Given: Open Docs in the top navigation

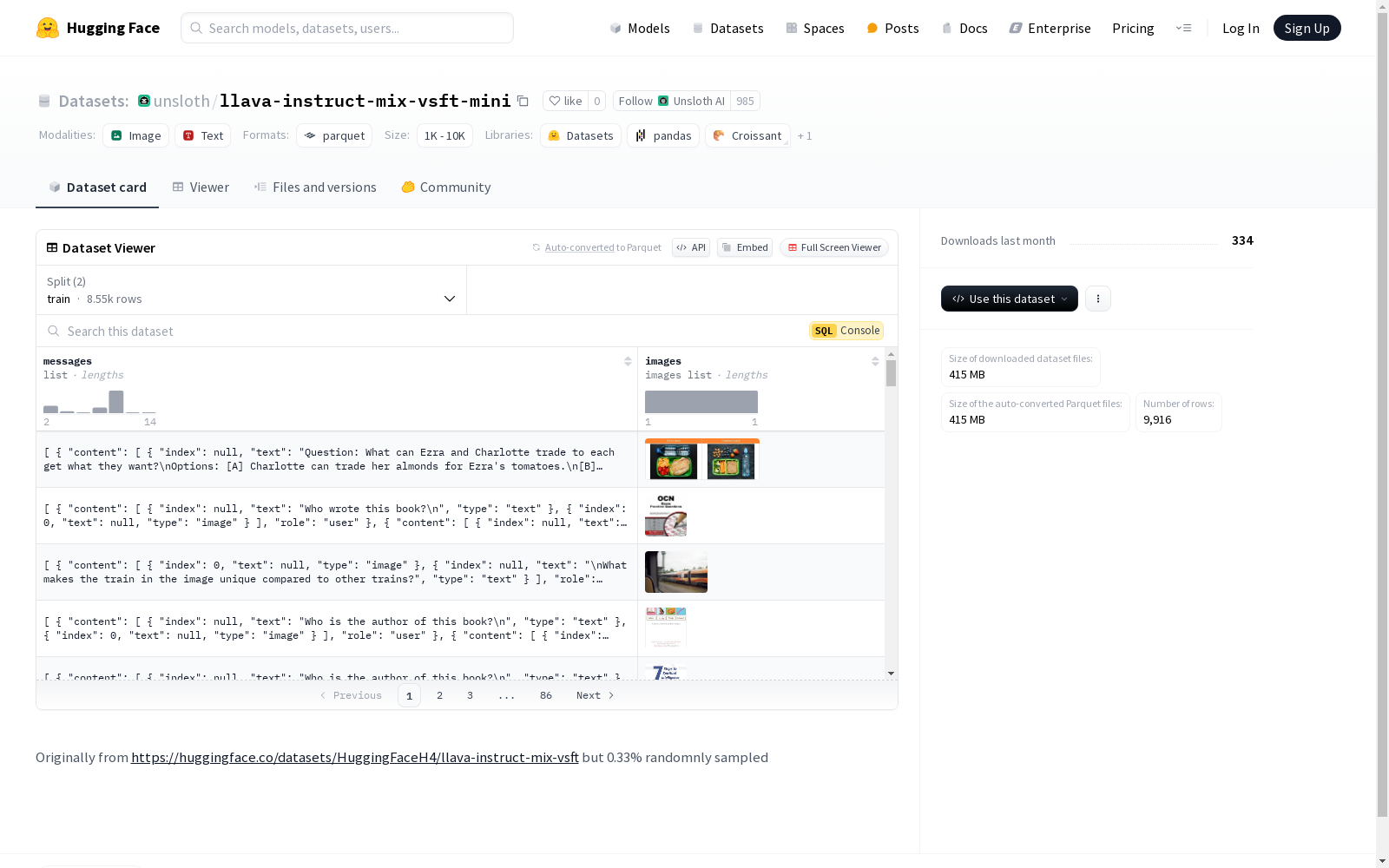Looking at the screenshot, I should point(964,28).
